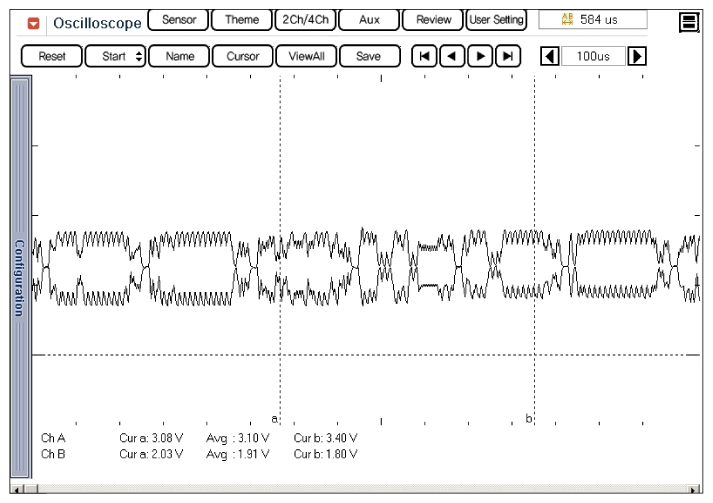713x503 pixels.
Task: Expand the Configuration side panel
Action: point(19,277)
